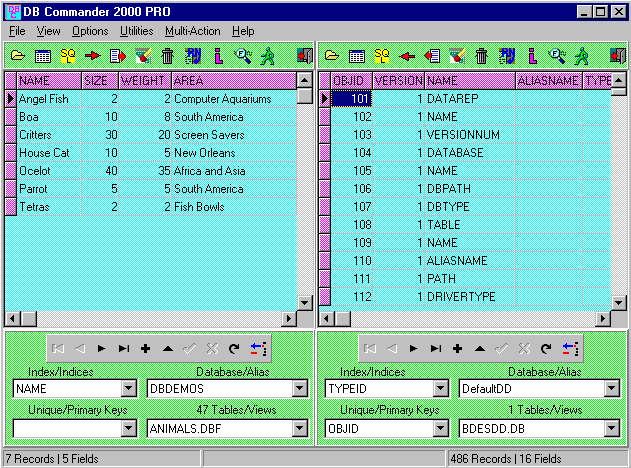Open SQL tool in left panel toolbar

pyautogui.click(x=68, y=56)
